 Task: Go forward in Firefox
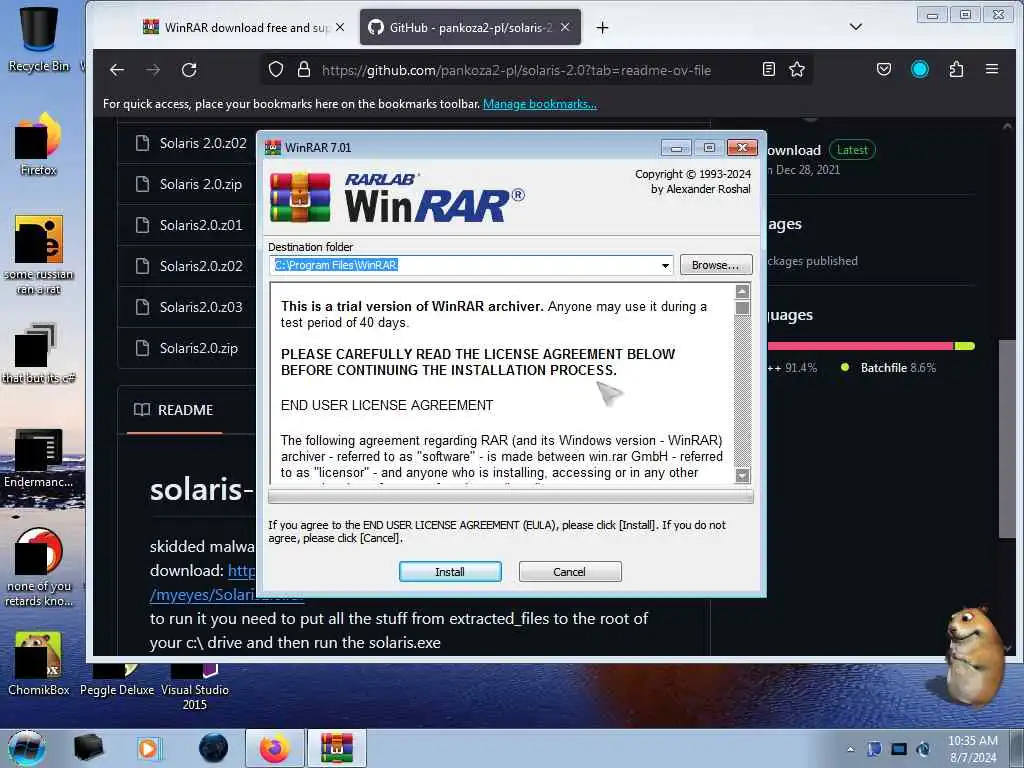click(153, 70)
